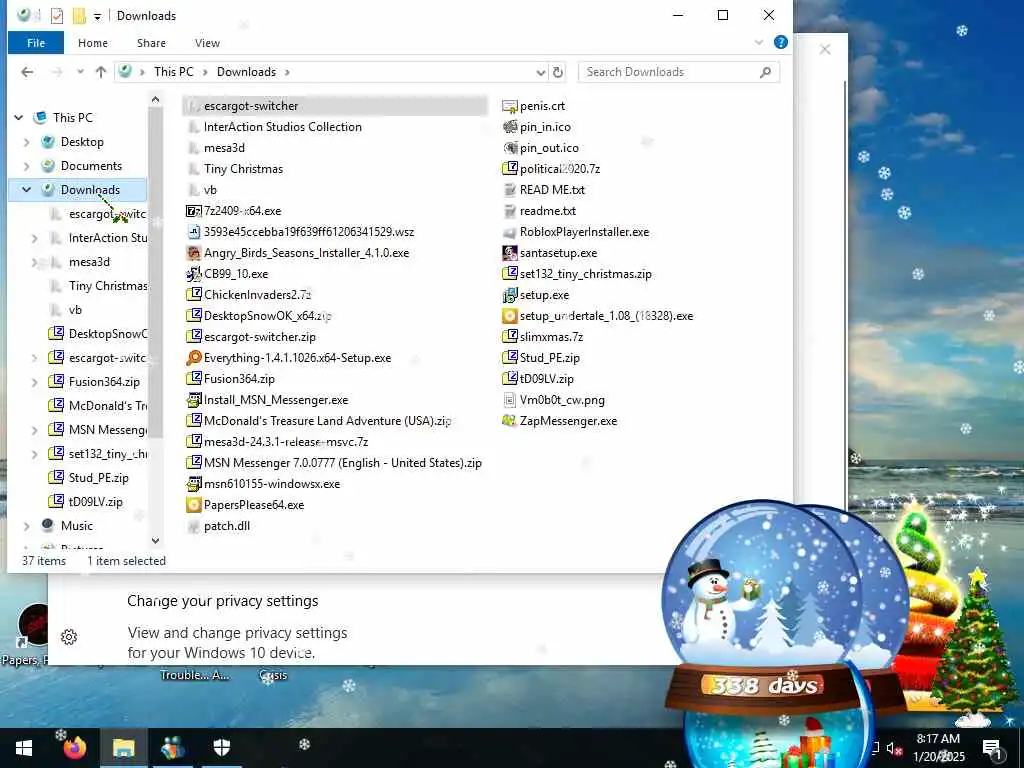This screenshot has width=1024, height=768.
Task: Open the recent locations dropdown arrow
Action: pos(80,72)
